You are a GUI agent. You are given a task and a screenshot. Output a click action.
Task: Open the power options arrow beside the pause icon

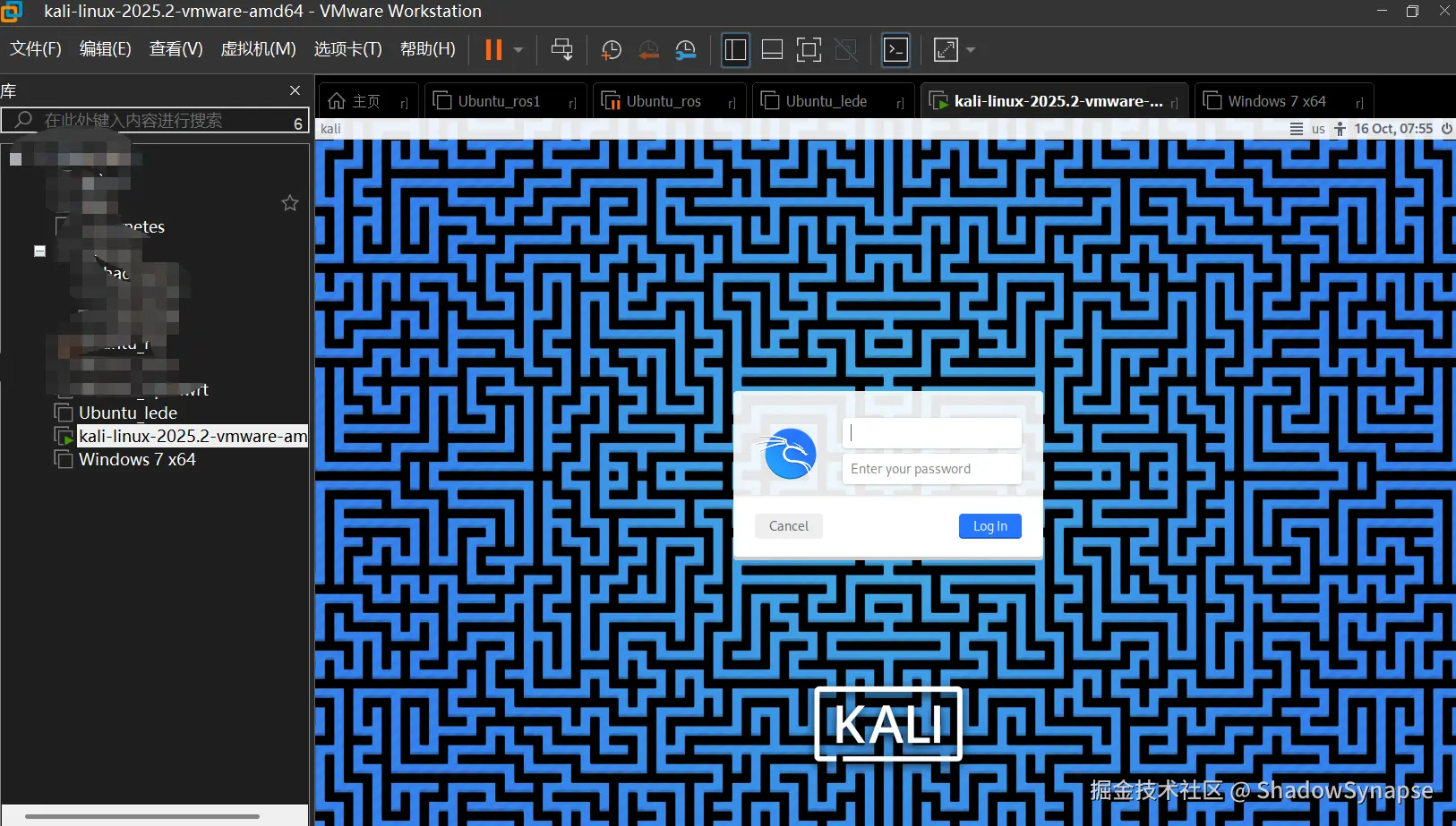[518, 50]
